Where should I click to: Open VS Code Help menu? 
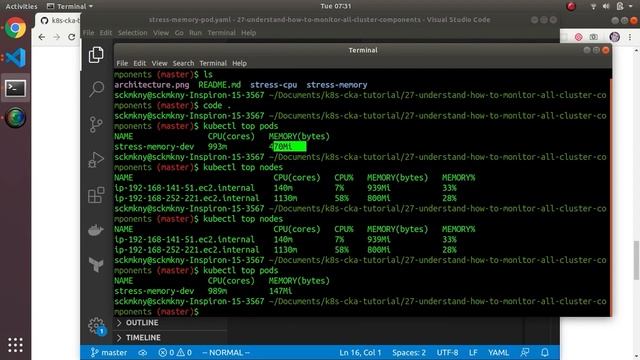click(248, 33)
